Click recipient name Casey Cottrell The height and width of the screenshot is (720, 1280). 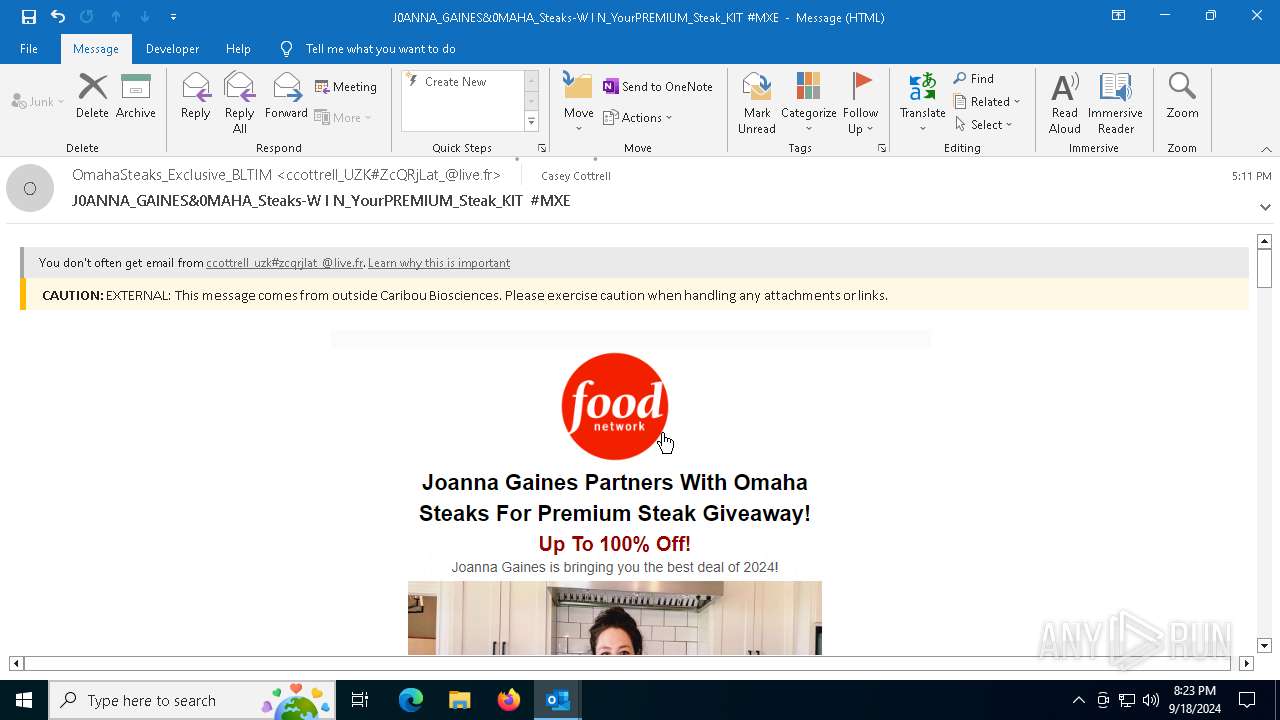point(576,176)
